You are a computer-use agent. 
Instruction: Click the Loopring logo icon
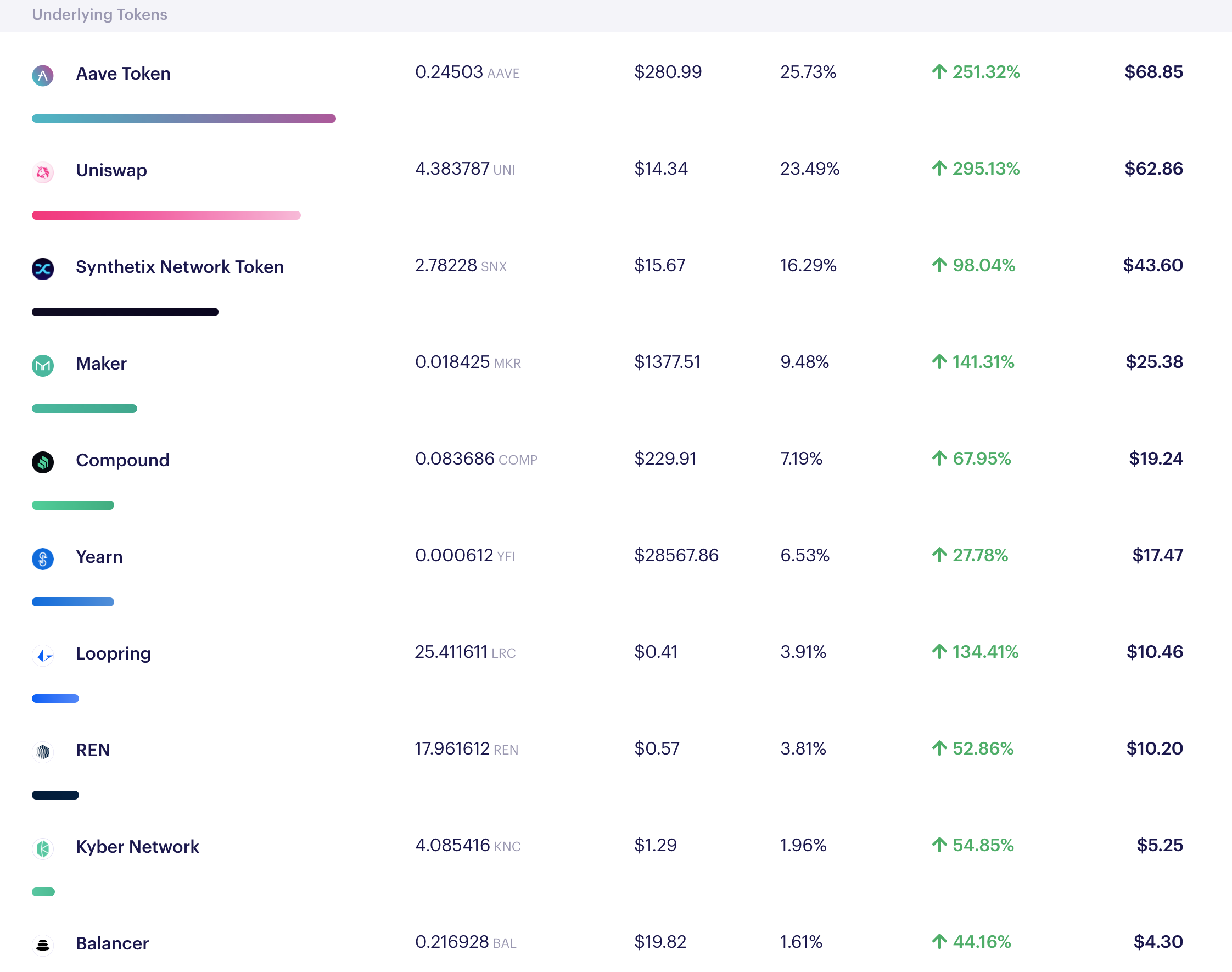coord(43,656)
